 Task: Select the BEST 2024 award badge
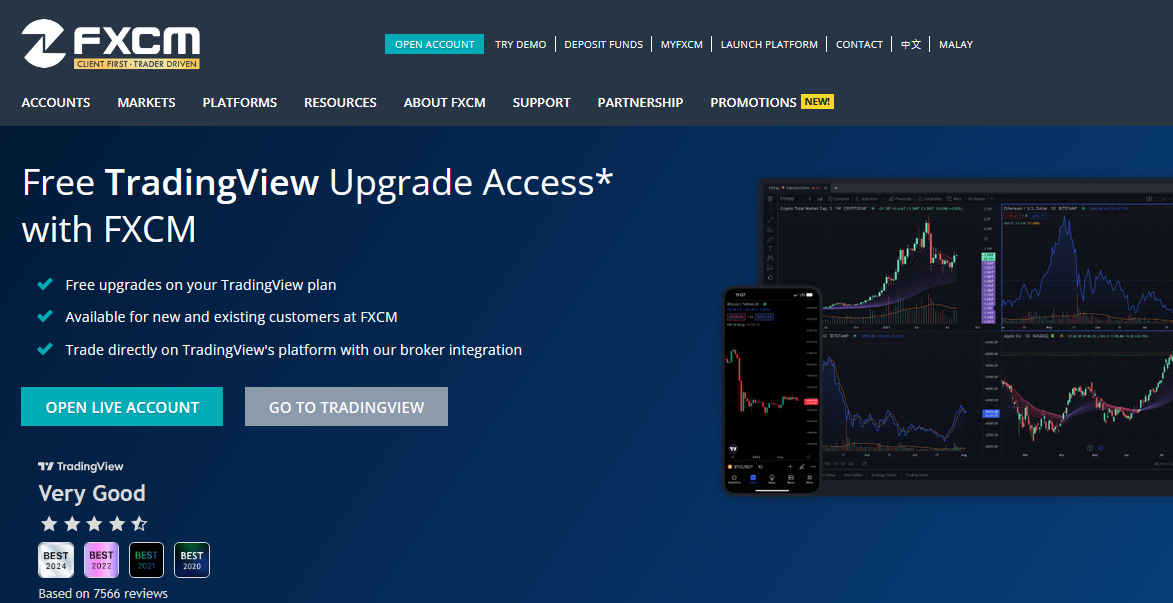click(x=56, y=560)
